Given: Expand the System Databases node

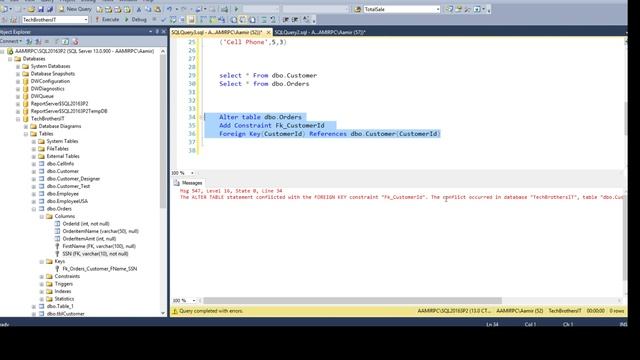Looking at the screenshot, I should coord(18,66).
